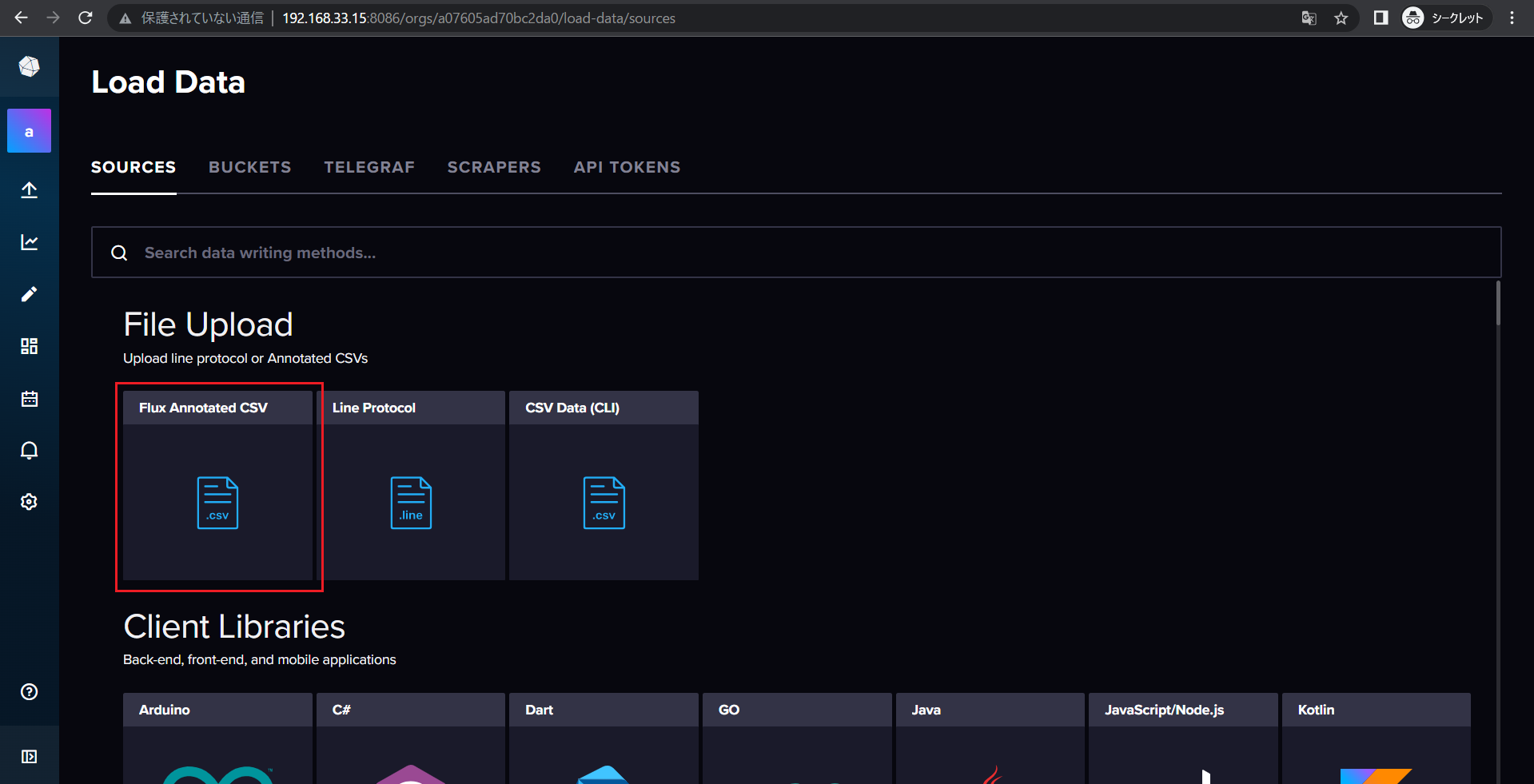Open Notebooks pencil icon in sidebar
The width and height of the screenshot is (1534, 784).
(x=29, y=294)
